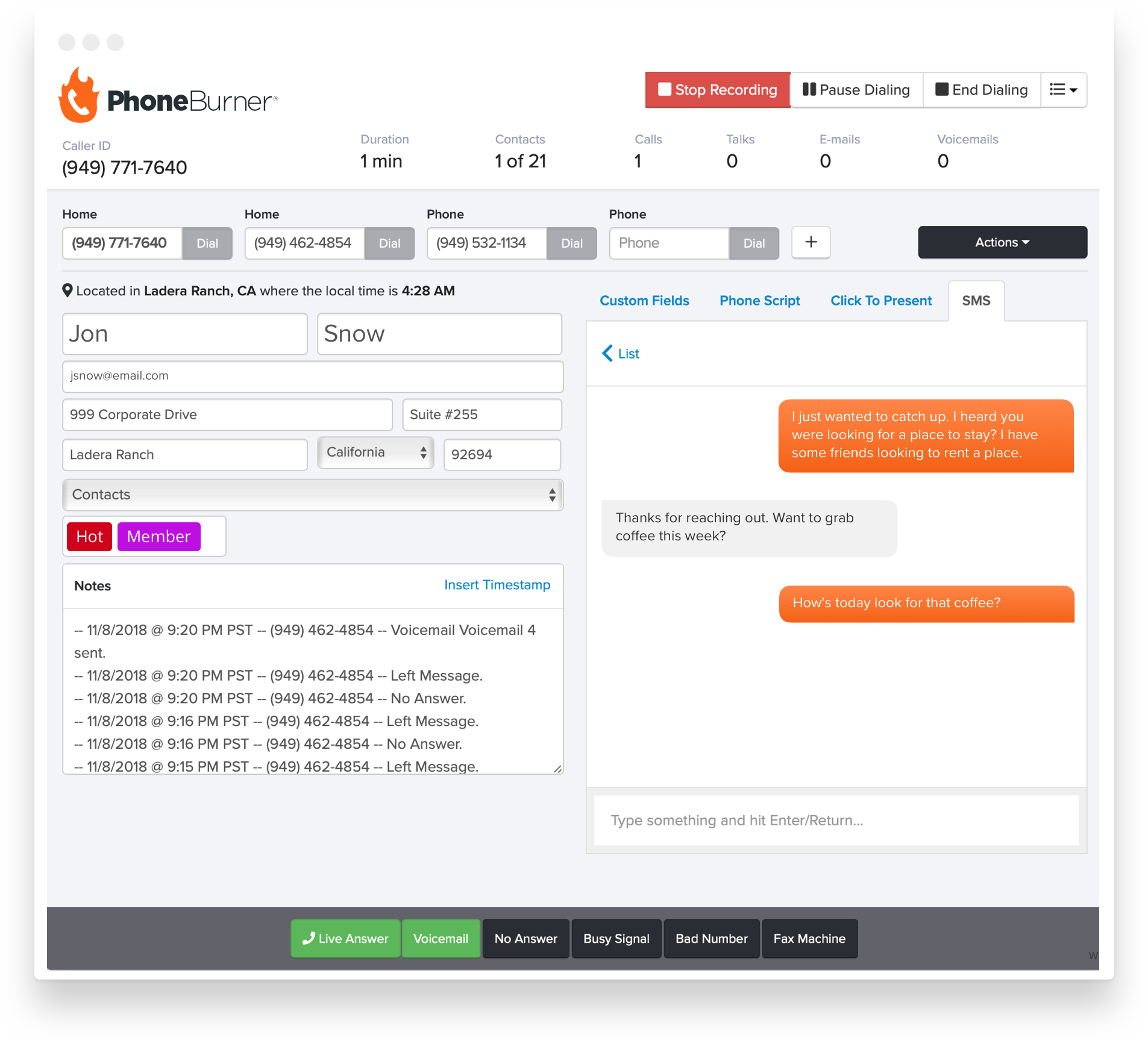Insert Timestamp into the notes

click(x=497, y=585)
